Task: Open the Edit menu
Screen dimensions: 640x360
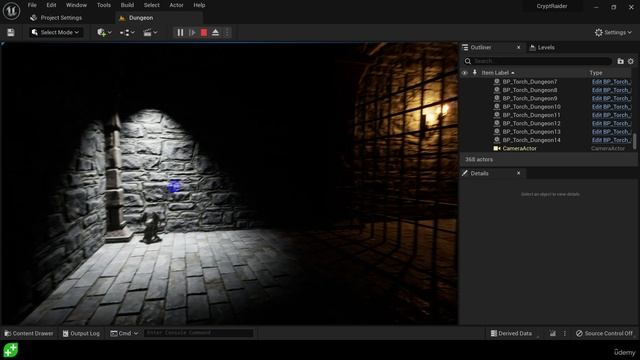Action: 51,5
